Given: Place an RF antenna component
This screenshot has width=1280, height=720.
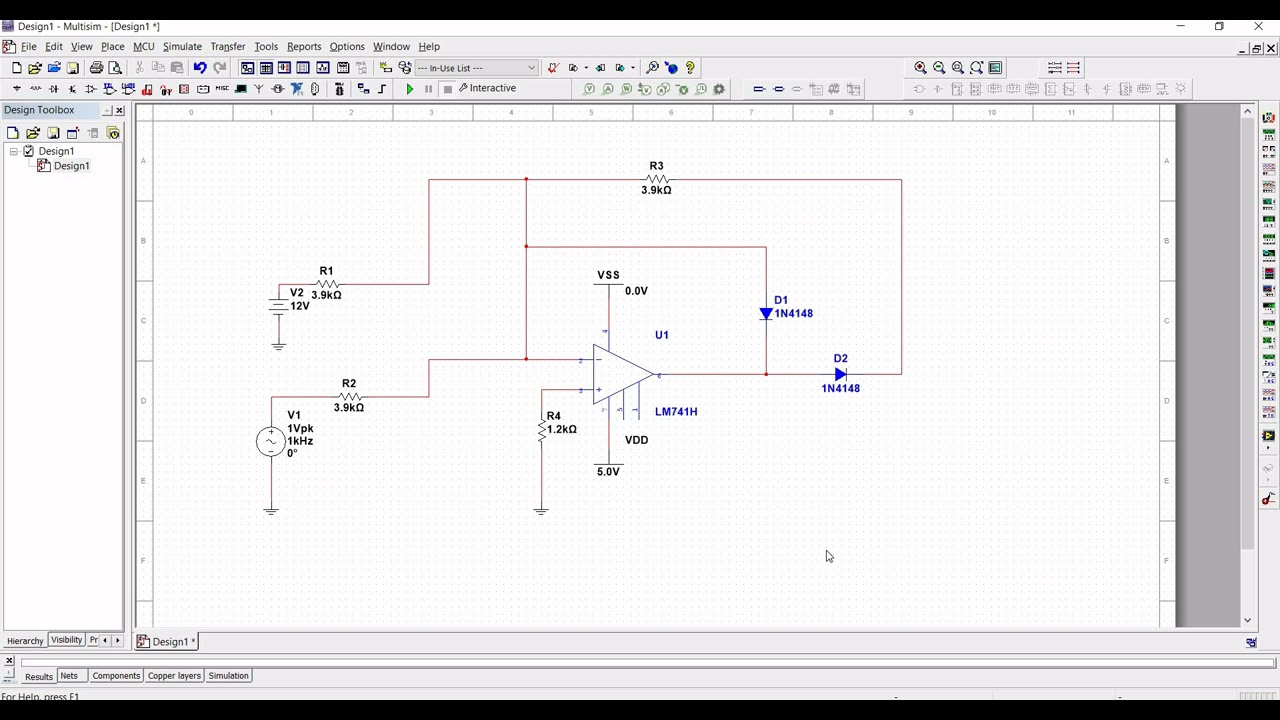Looking at the screenshot, I should tap(259, 89).
